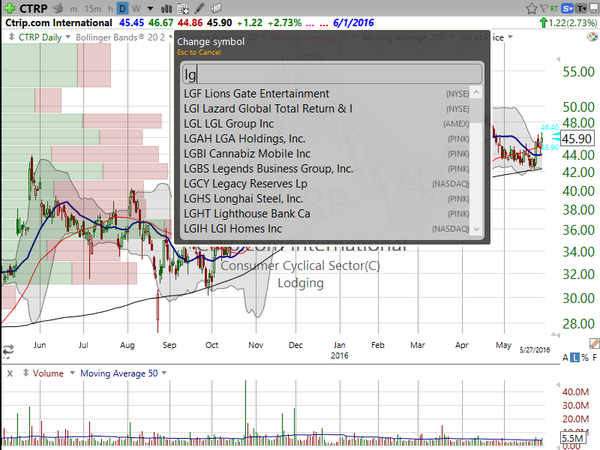Screen dimensions: 600x450
Task: Open the chart style bars icon
Action: point(166,8)
